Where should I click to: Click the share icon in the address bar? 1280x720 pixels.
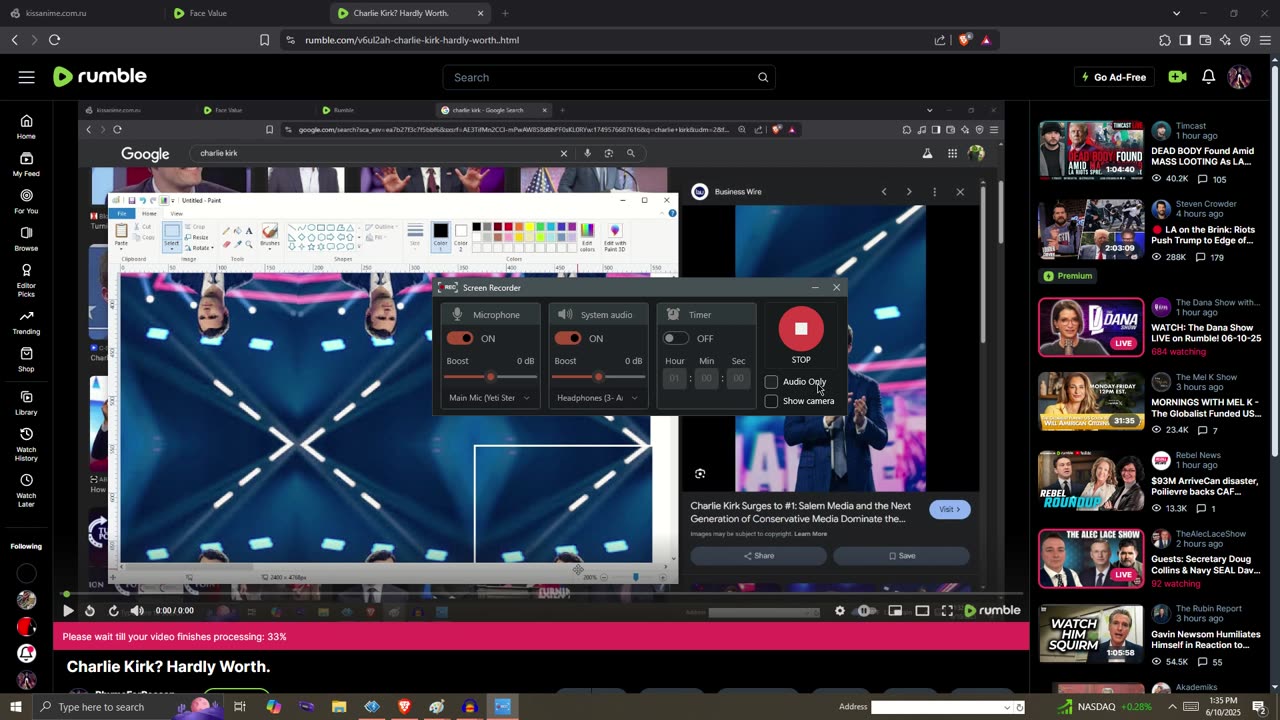pos(940,40)
